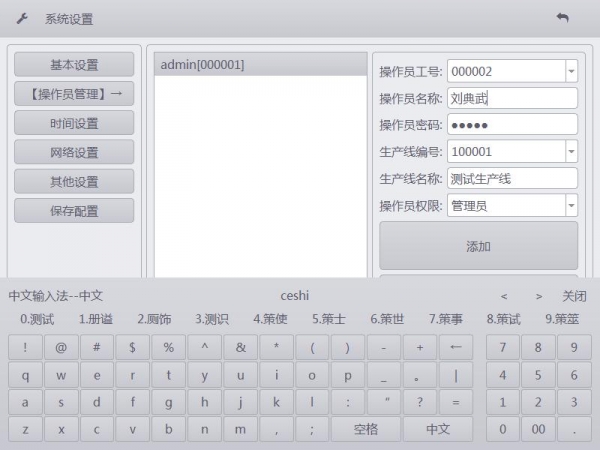Click the 添加 button
600x450 pixels.
click(478, 246)
